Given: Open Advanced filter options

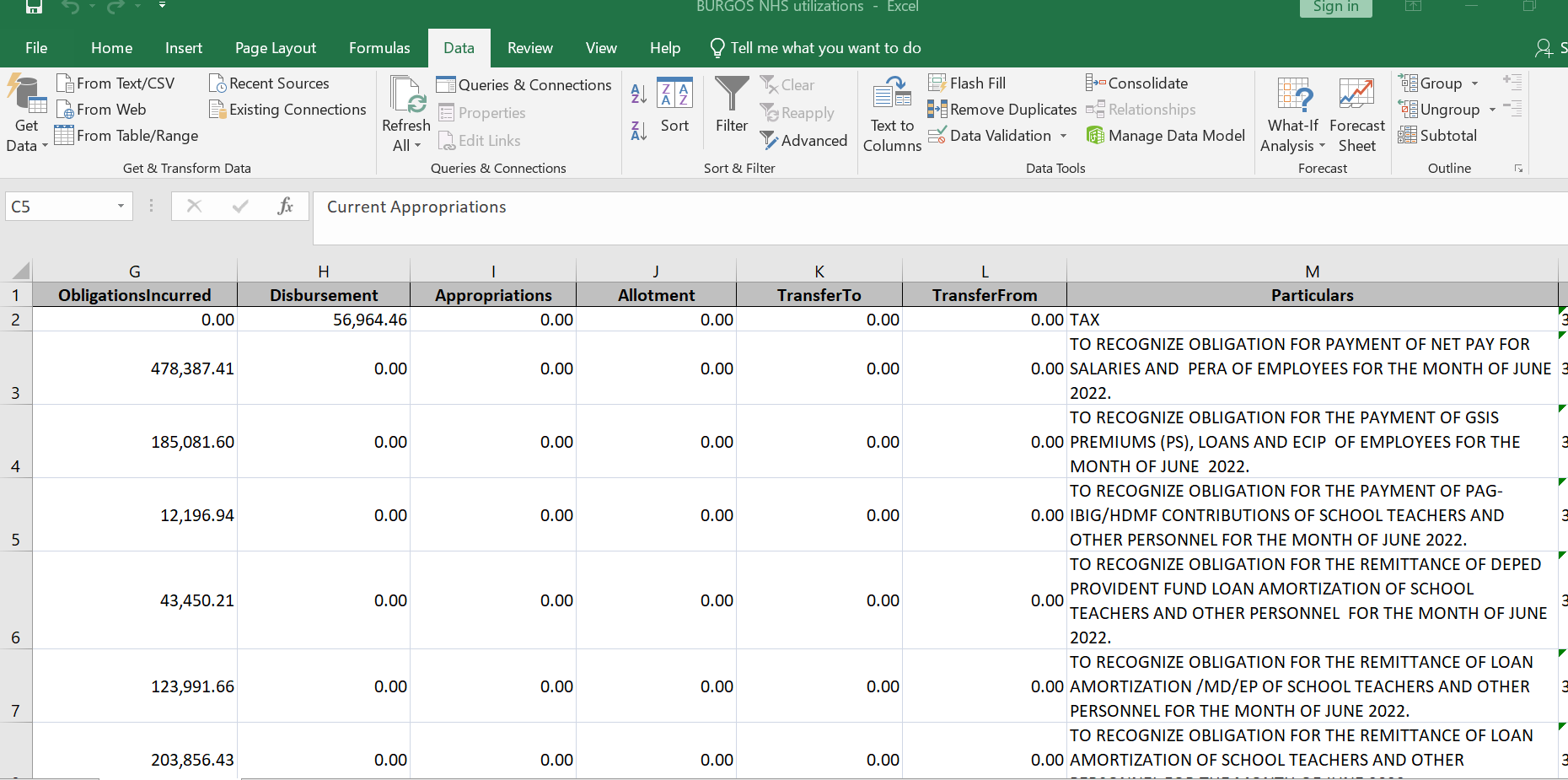Looking at the screenshot, I should click(x=803, y=141).
